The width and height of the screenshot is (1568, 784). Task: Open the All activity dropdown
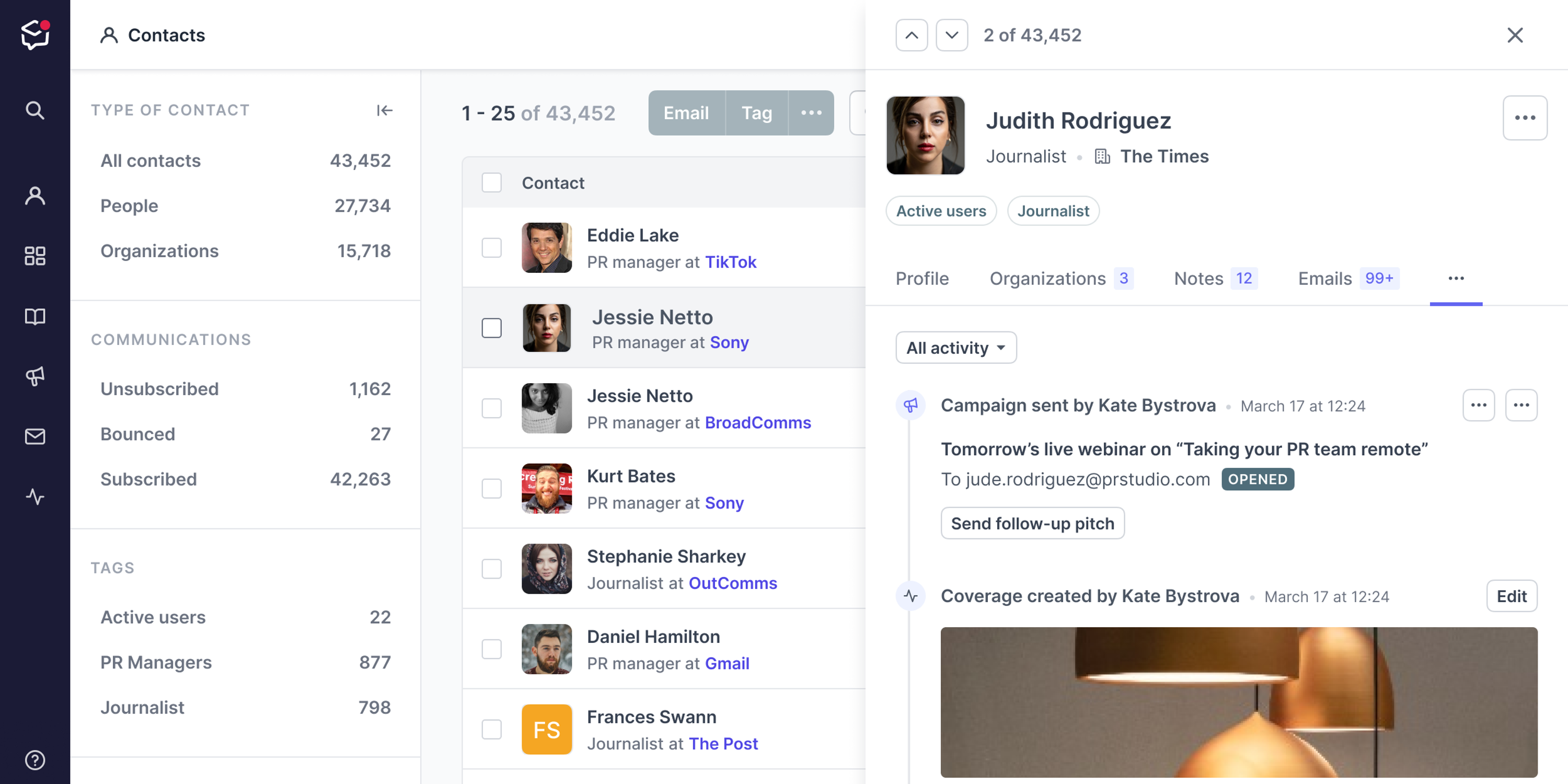(955, 348)
